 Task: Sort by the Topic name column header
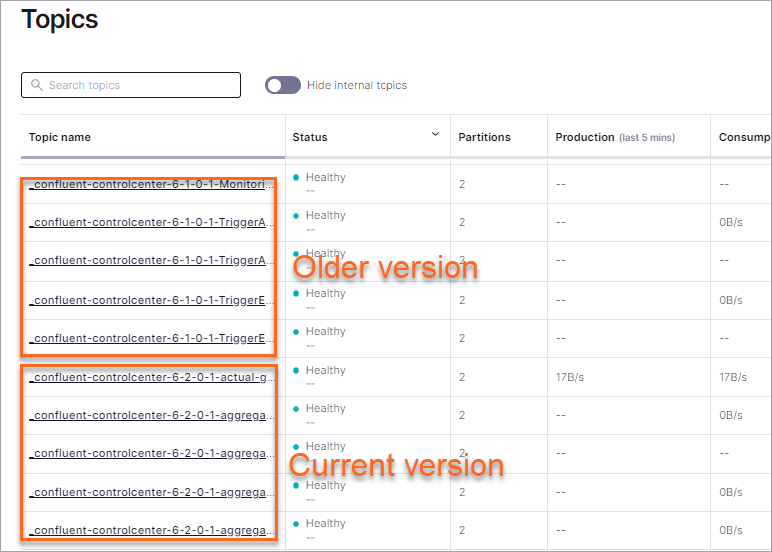point(59,137)
